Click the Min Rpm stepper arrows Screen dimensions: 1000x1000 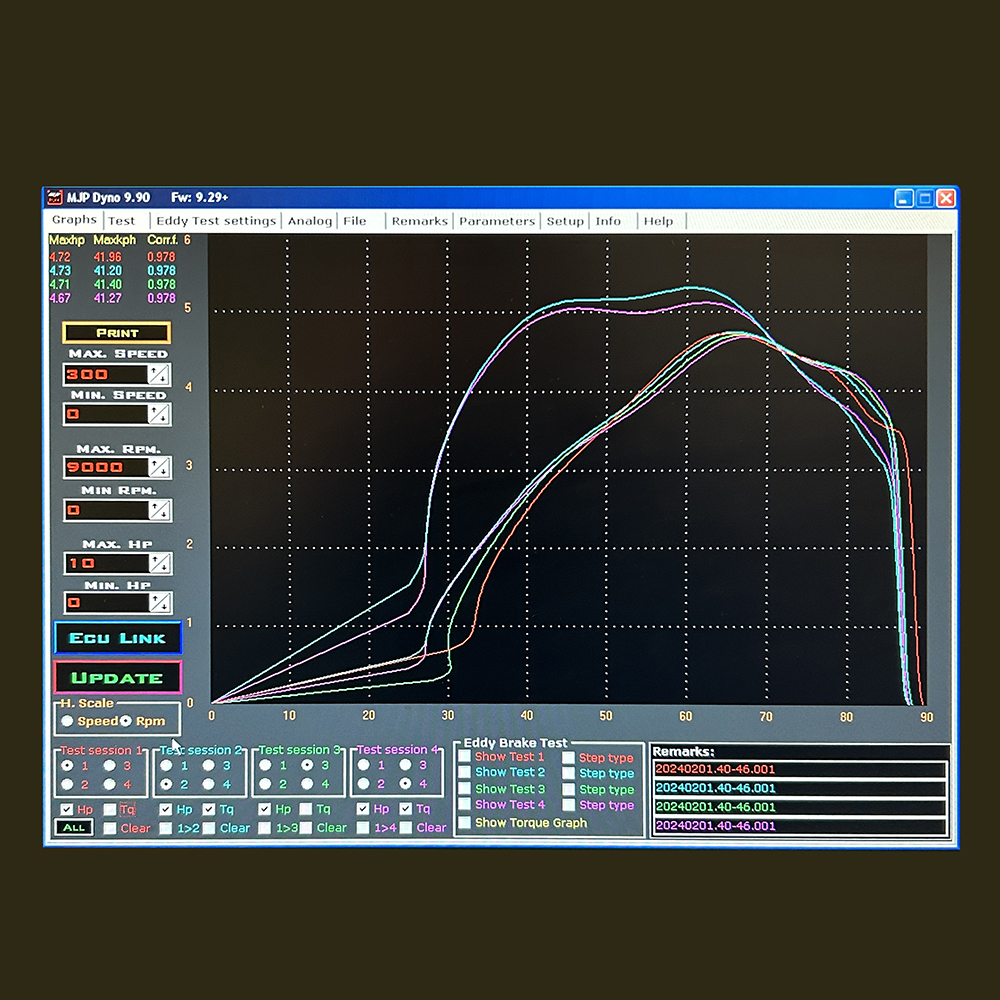(159, 510)
